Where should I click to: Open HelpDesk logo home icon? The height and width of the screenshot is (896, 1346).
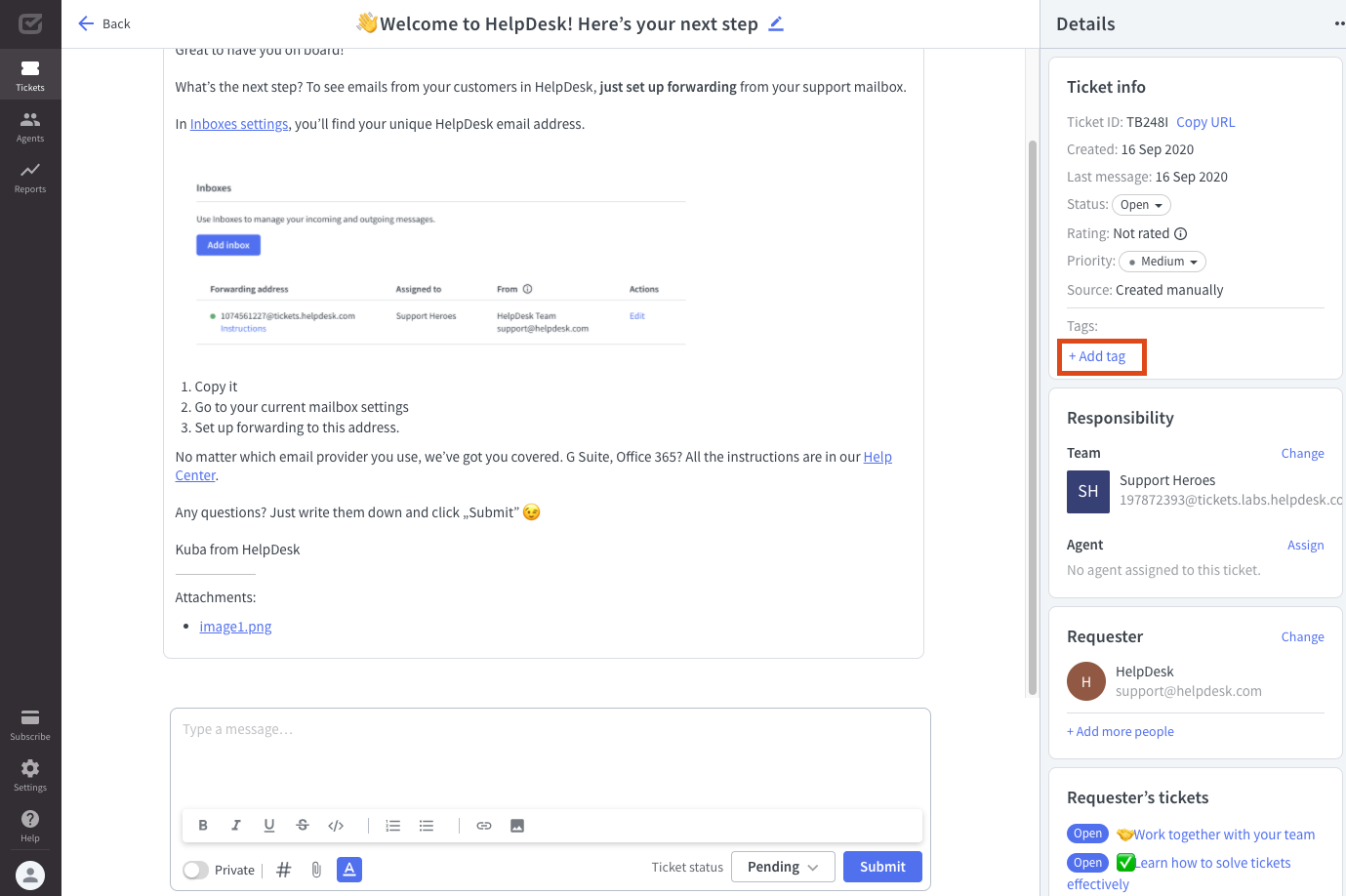pos(30,23)
